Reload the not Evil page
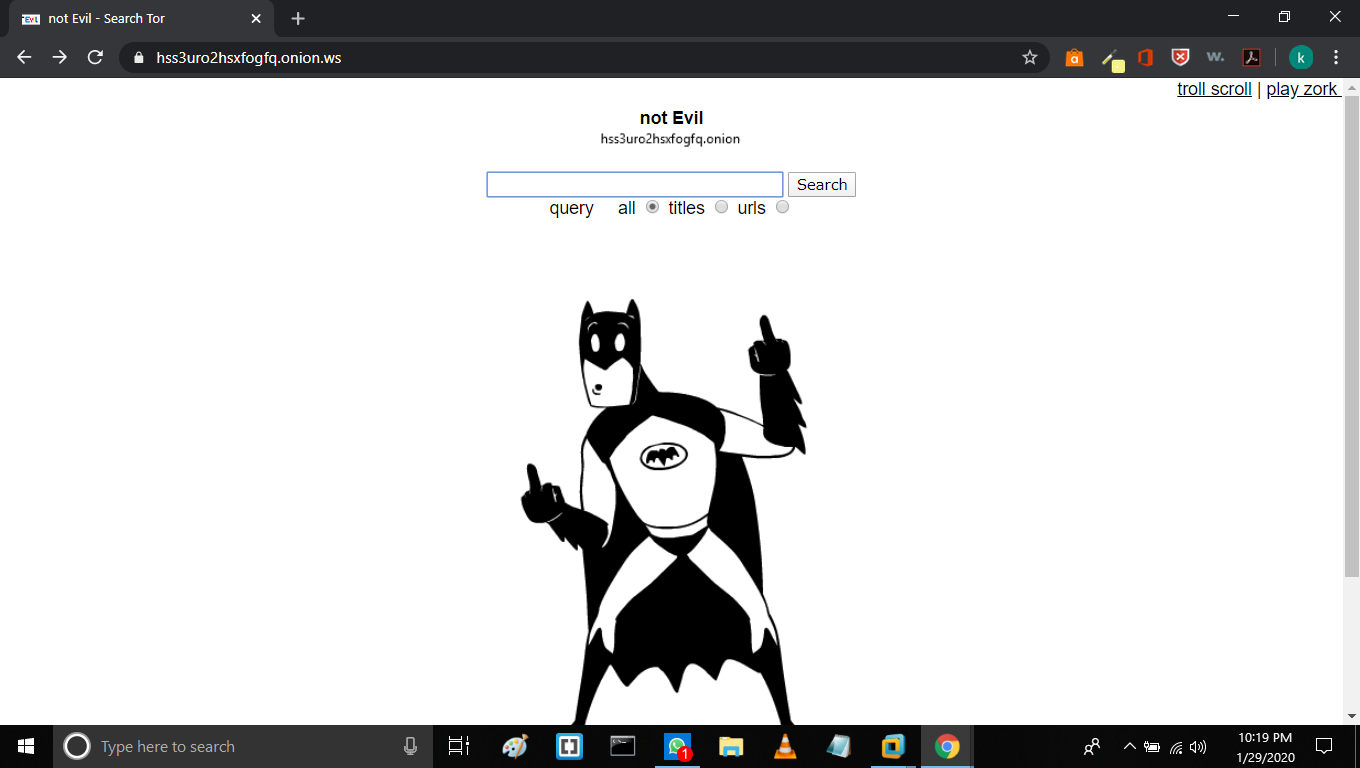 [96, 57]
